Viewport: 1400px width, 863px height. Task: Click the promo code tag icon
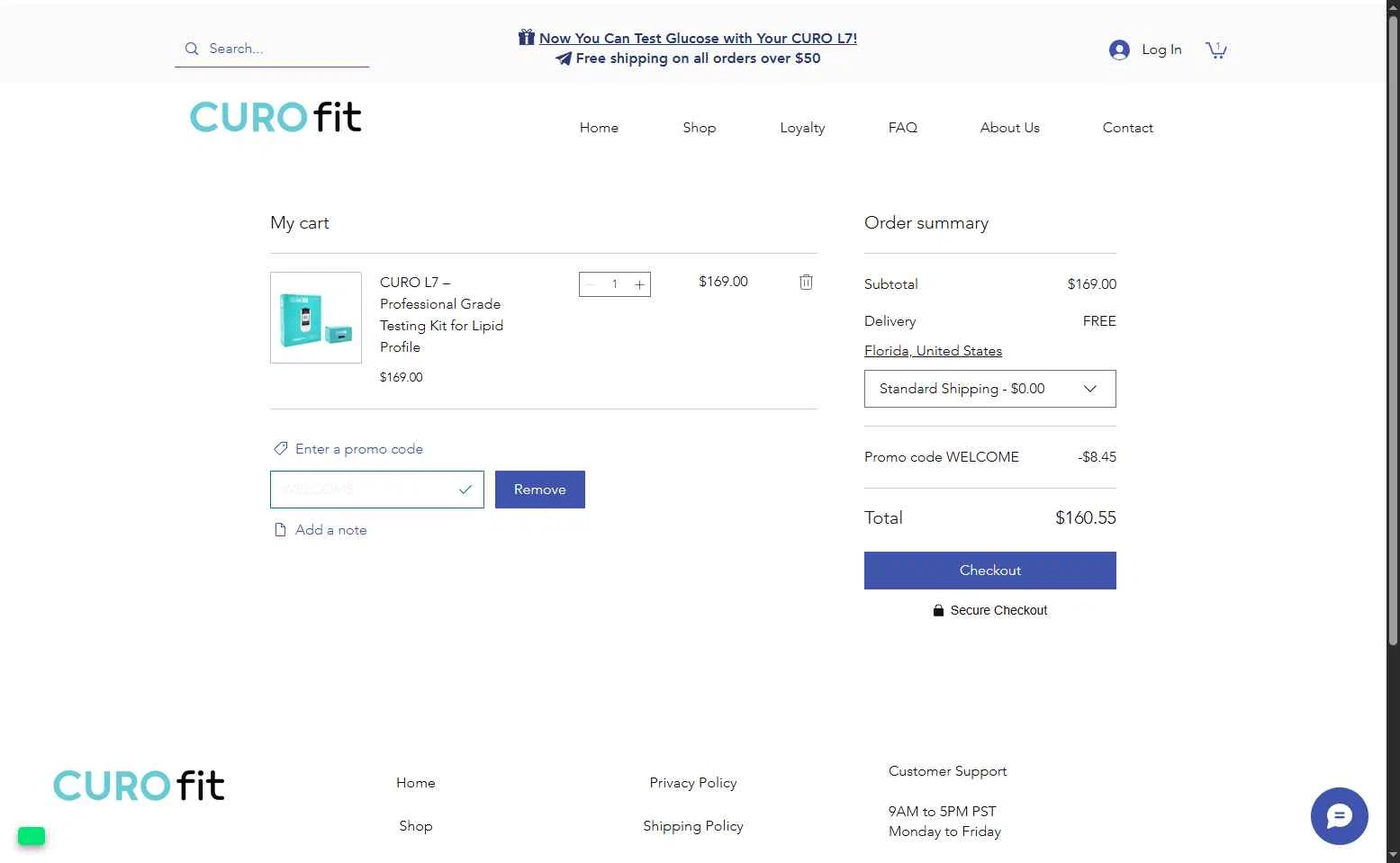tap(281, 448)
